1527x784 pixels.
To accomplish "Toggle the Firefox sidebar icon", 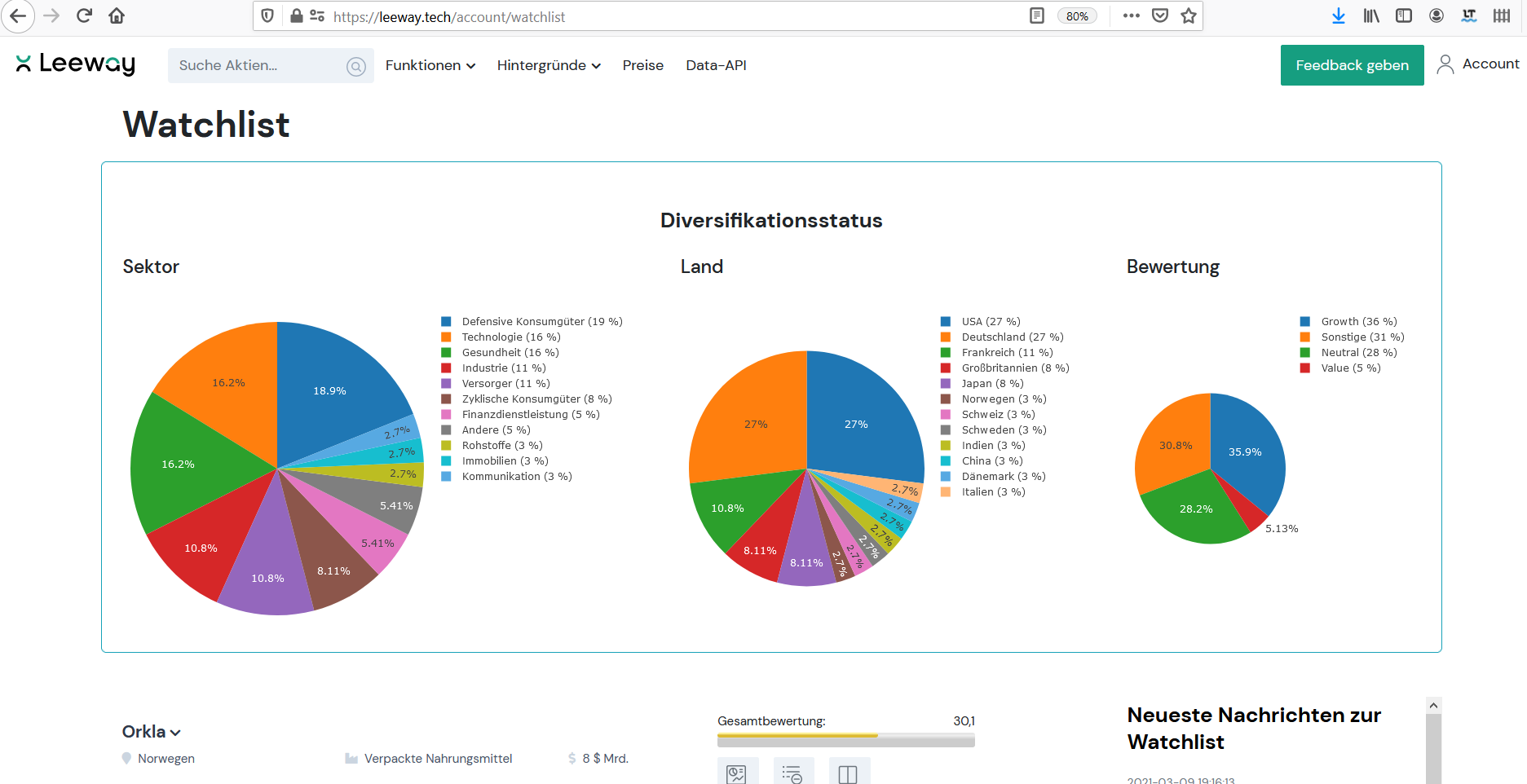I will pos(1404,16).
